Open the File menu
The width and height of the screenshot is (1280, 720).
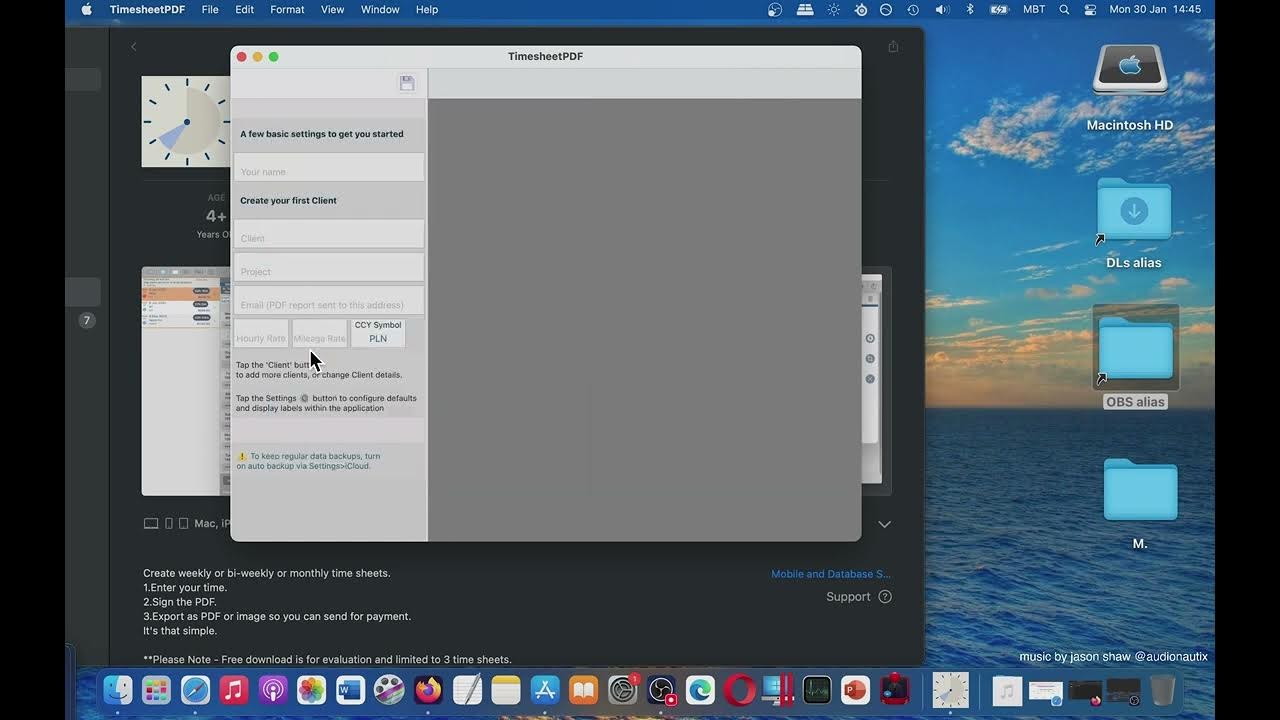[x=210, y=9]
